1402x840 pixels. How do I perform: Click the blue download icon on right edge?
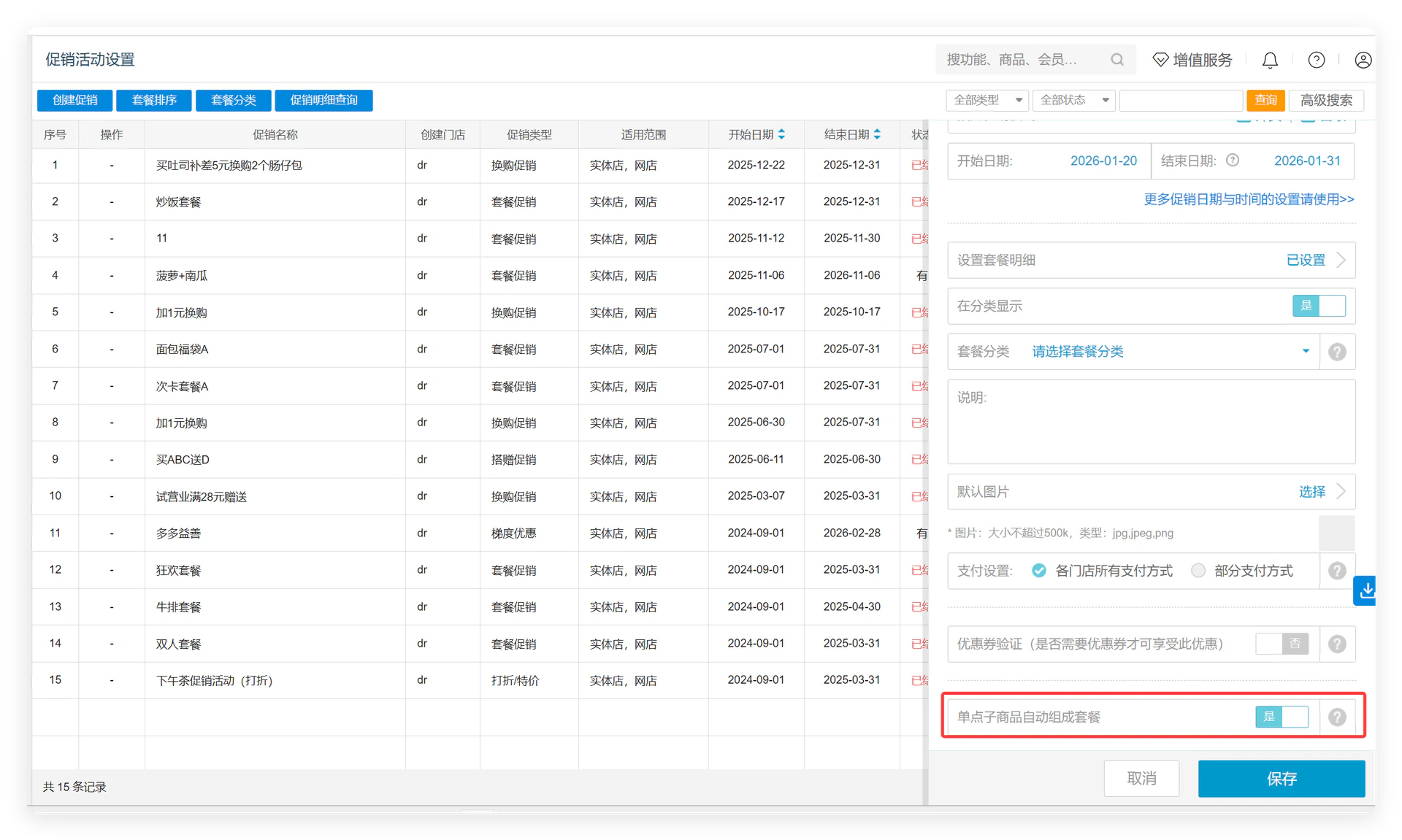tap(1365, 590)
